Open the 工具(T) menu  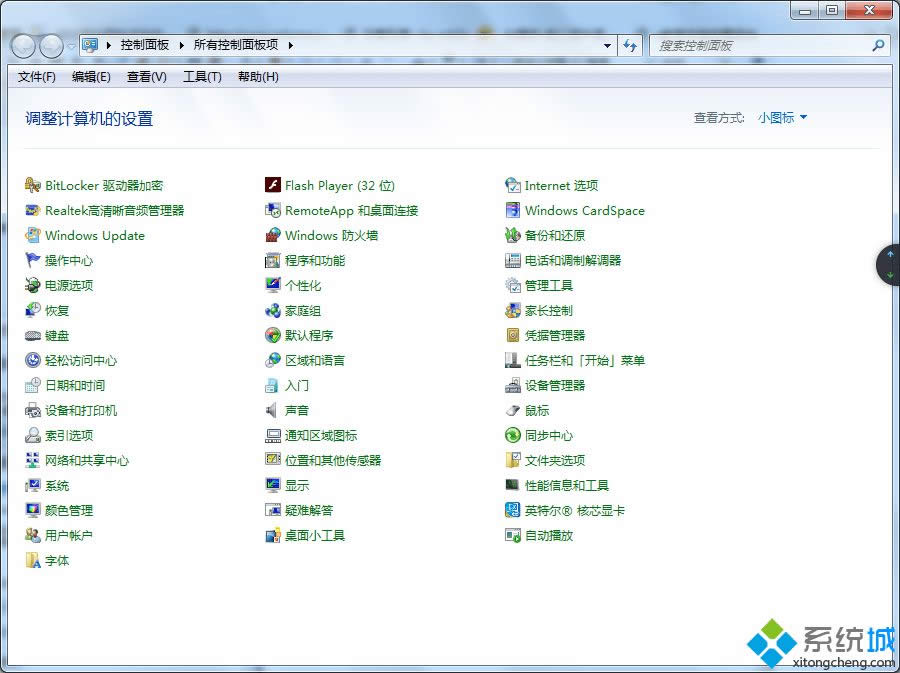tap(202, 77)
